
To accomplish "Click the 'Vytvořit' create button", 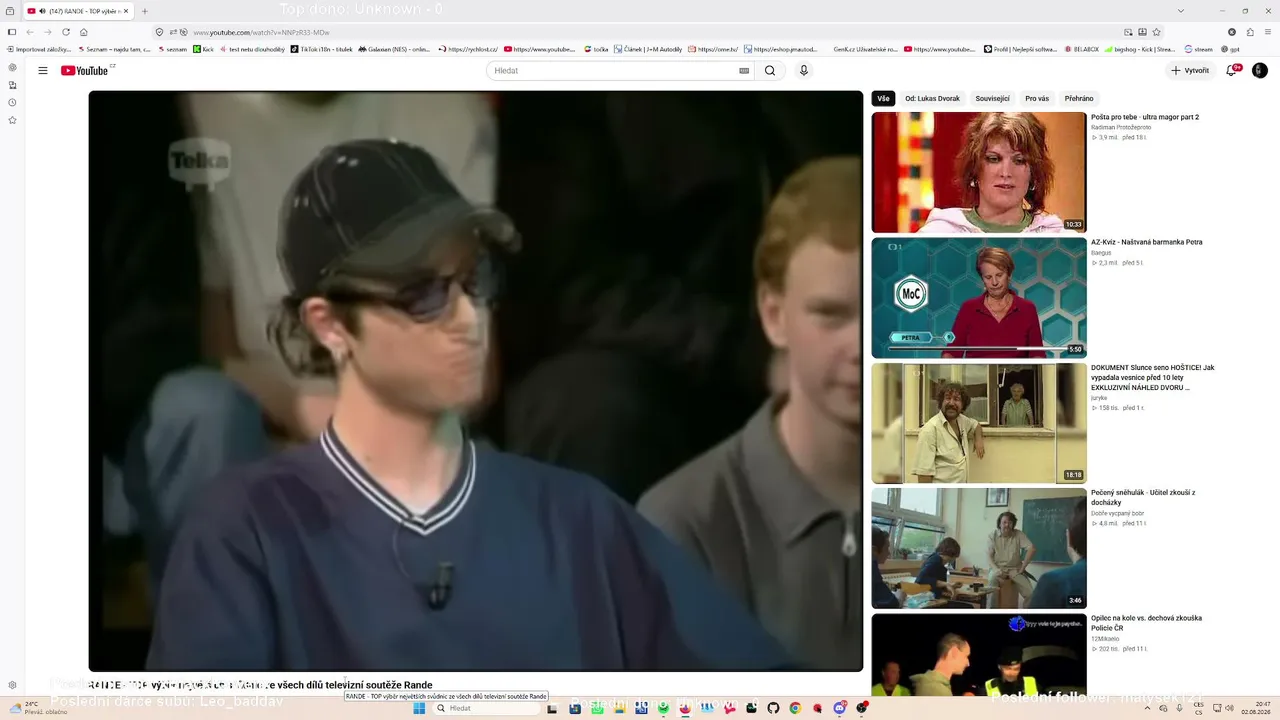I will (x=1190, y=71).
